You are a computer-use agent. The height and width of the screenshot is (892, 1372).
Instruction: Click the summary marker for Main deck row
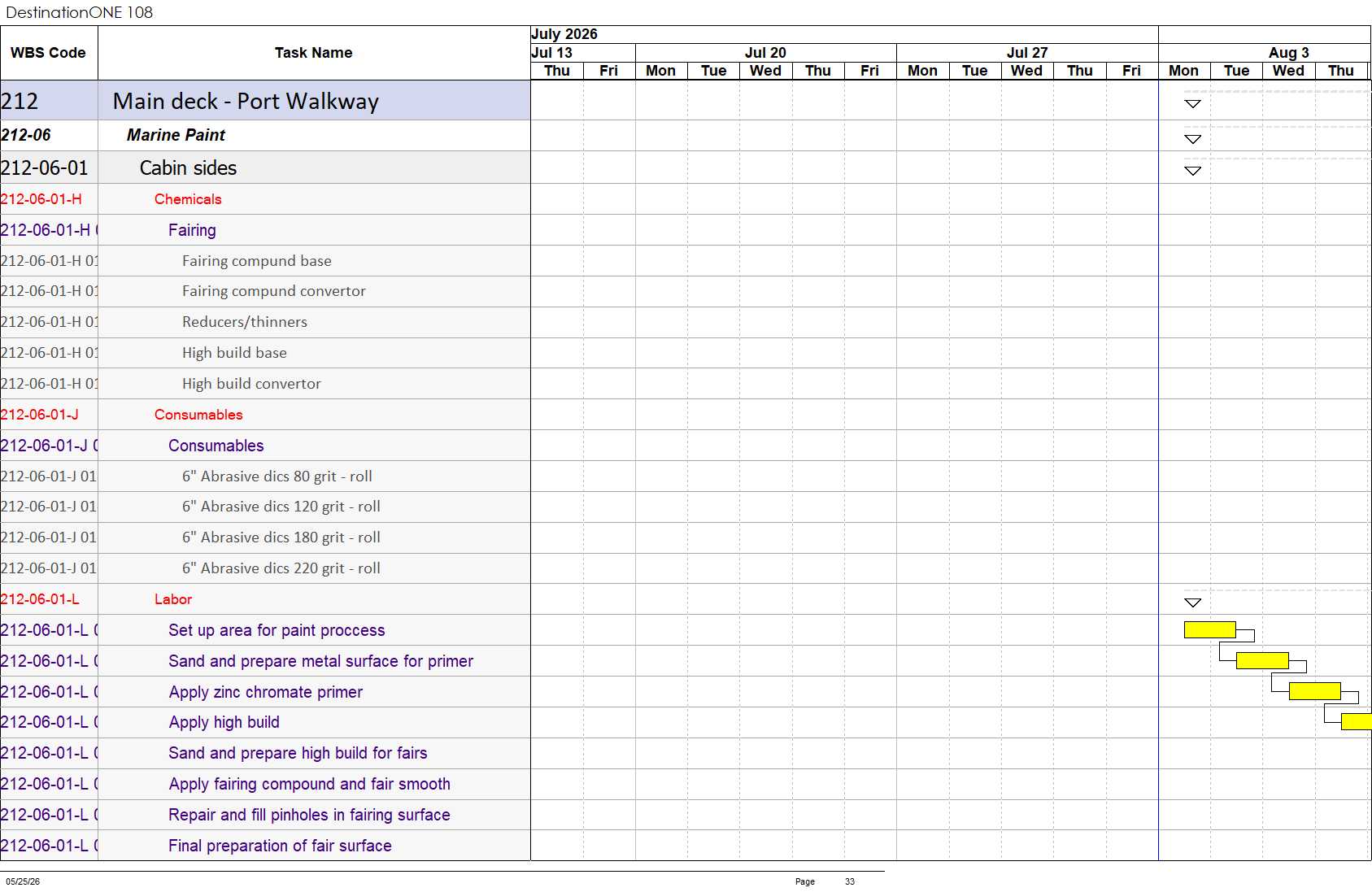1192,104
